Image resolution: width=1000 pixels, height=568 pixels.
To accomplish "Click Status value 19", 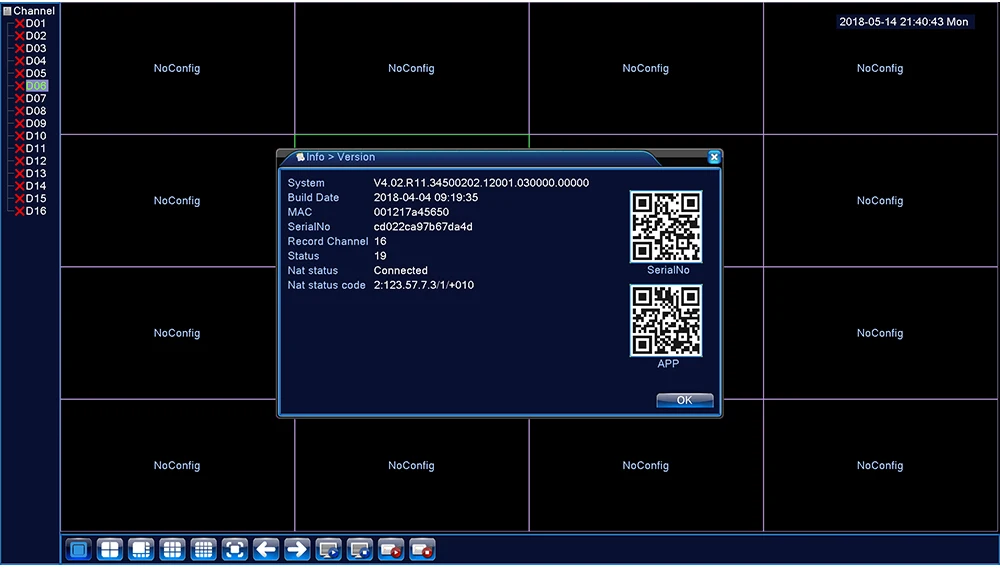I will pos(380,256).
